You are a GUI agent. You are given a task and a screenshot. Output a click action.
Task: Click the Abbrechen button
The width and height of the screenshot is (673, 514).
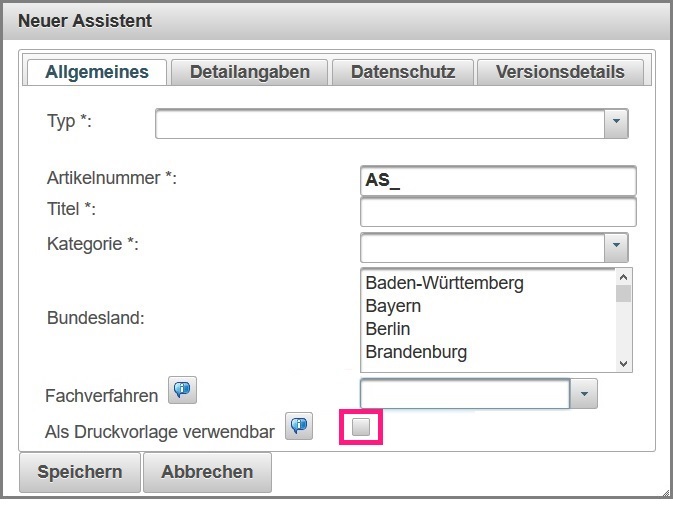point(207,472)
